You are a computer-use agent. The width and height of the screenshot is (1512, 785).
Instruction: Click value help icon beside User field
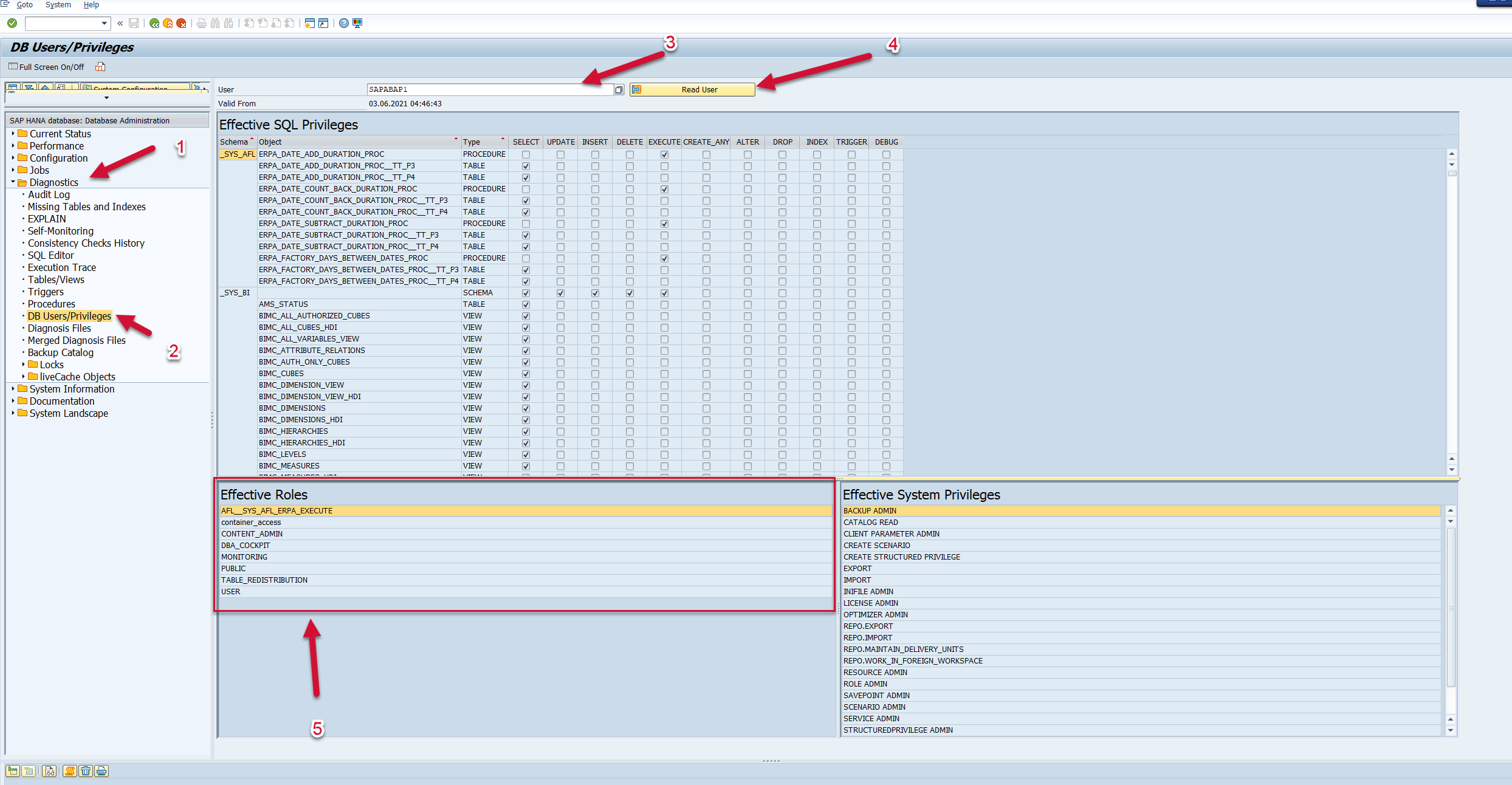619,90
